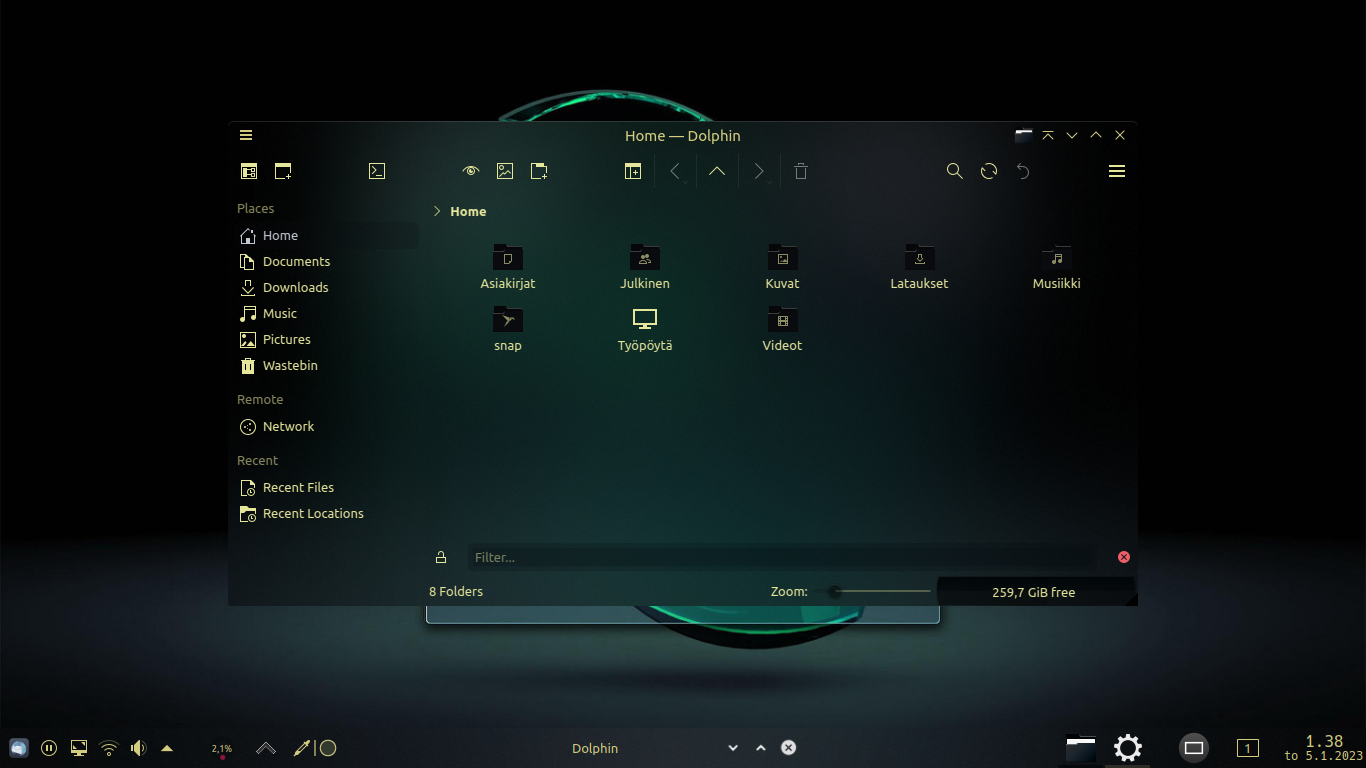The width and height of the screenshot is (1366, 768).
Task: Click Home in the breadcrumb bar
Action: (x=468, y=211)
